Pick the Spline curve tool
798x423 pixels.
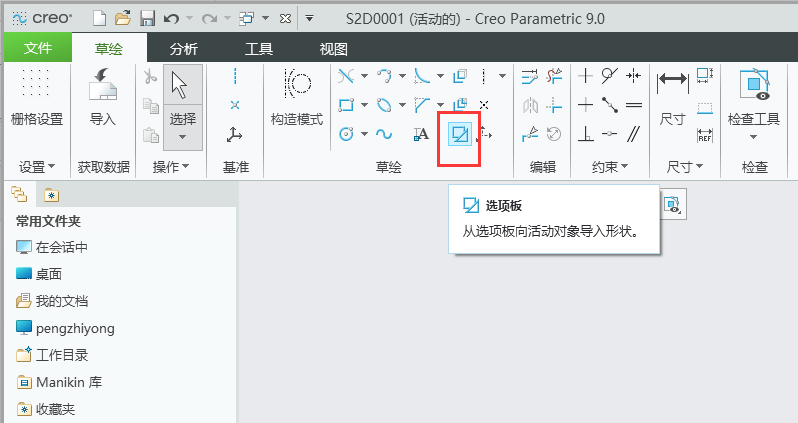[384, 134]
